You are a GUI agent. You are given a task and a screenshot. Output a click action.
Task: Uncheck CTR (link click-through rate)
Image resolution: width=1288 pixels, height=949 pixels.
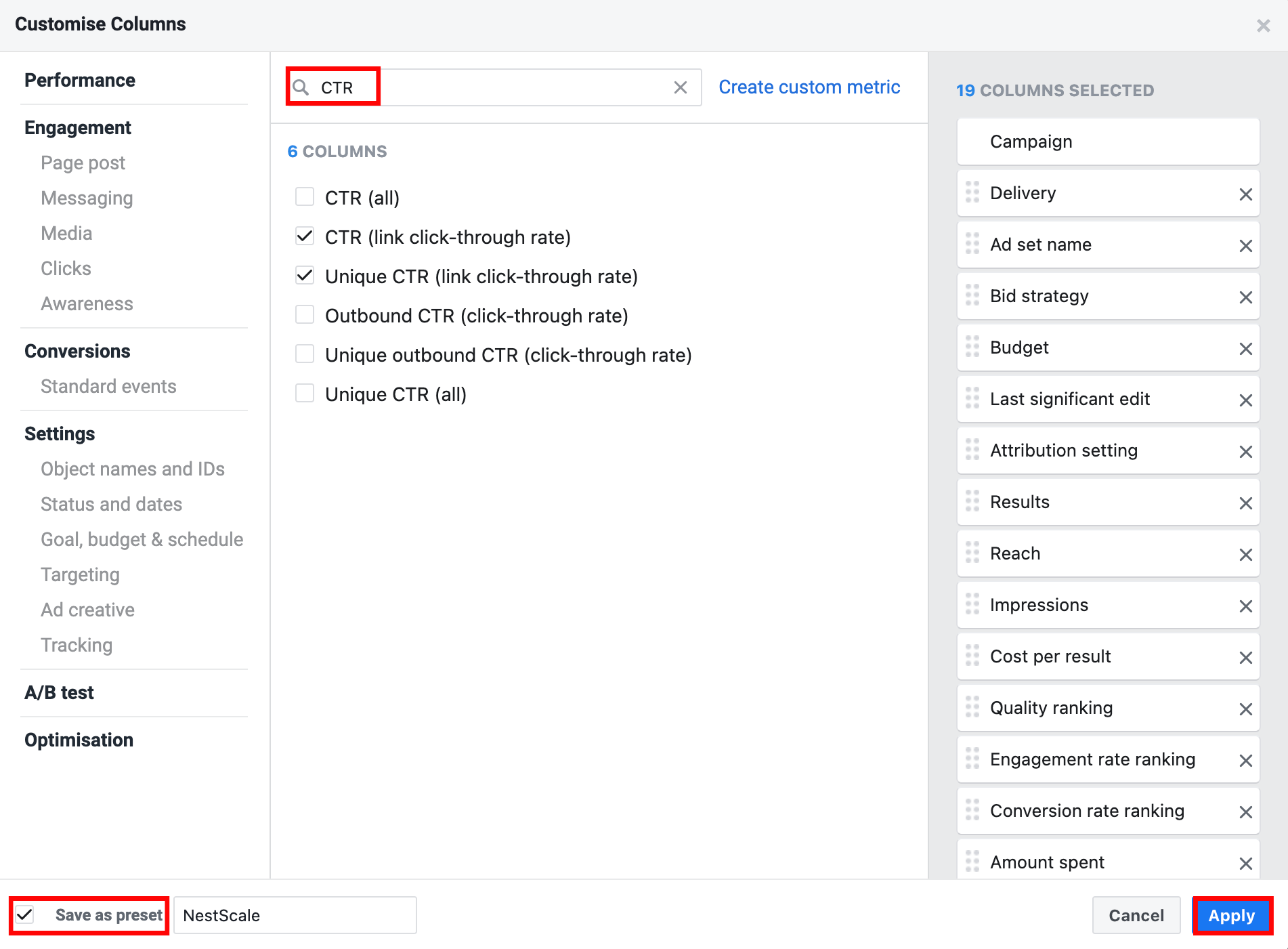(305, 236)
